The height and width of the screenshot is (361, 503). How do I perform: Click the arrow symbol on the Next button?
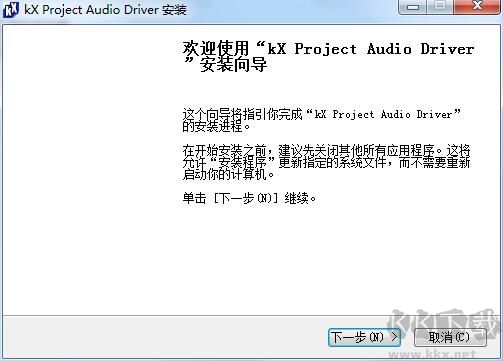(x=394, y=337)
